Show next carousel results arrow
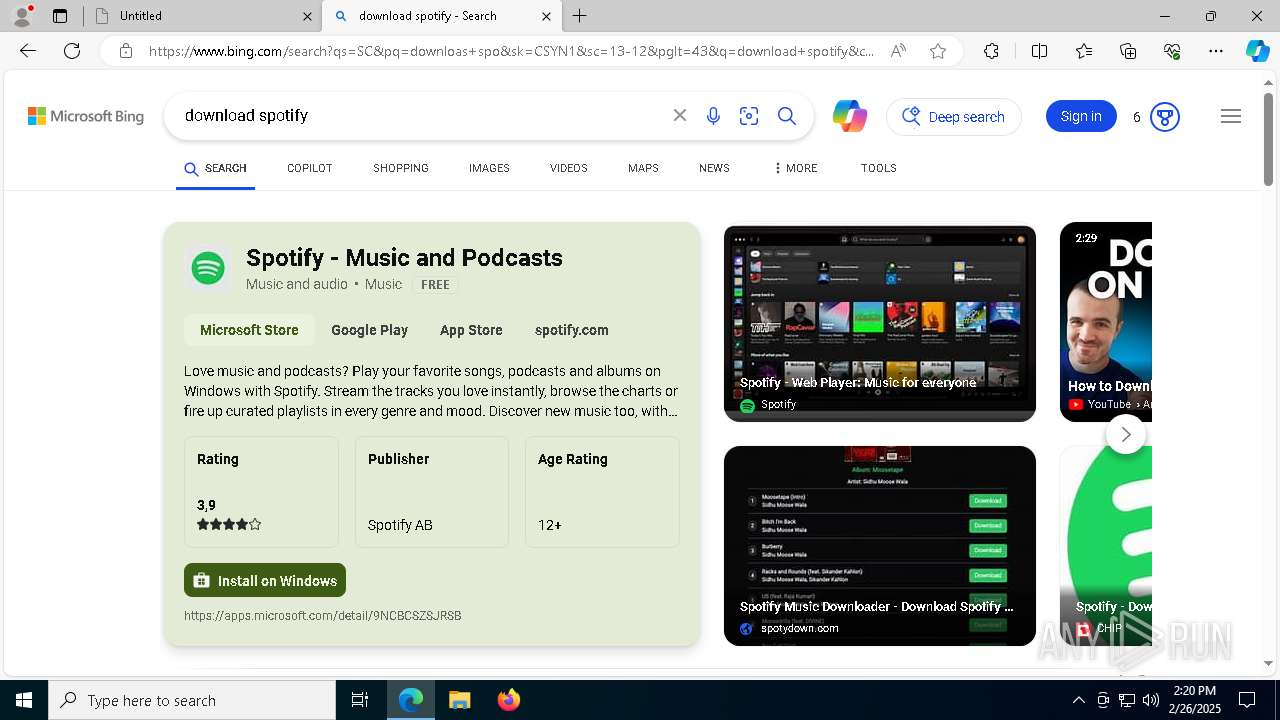 coord(1126,434)
